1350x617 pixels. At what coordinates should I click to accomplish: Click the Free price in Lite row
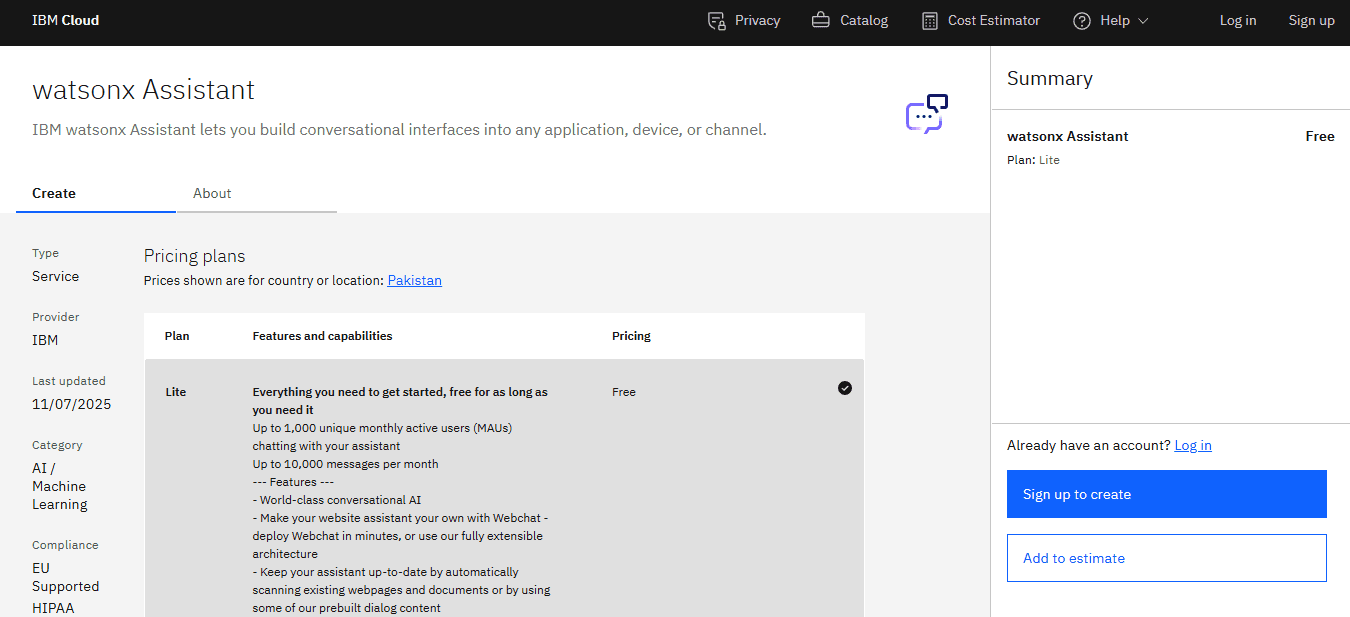[x=624, y=392]
